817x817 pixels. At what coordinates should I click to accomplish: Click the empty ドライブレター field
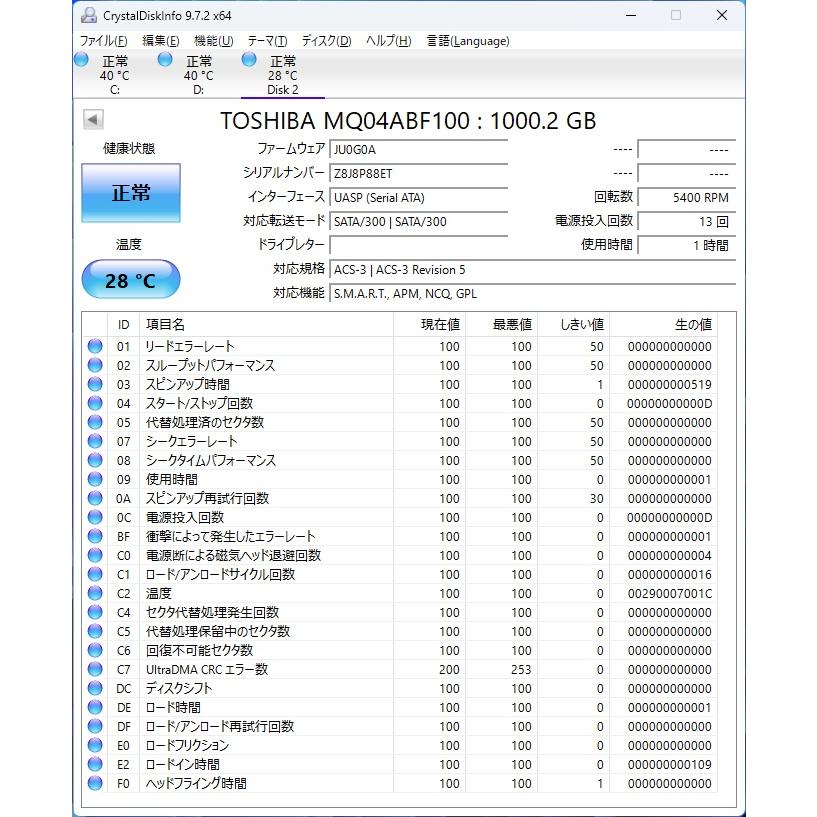418,245
